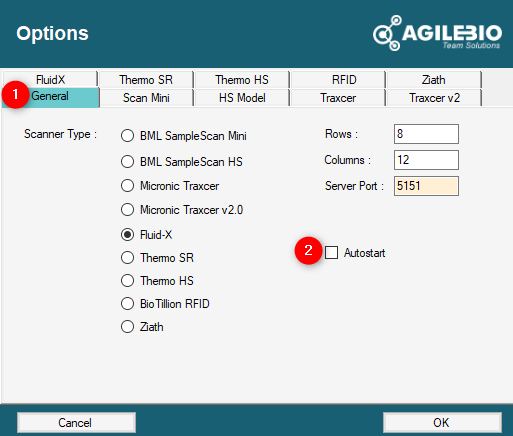Click the Cancel button

[76, 423]
